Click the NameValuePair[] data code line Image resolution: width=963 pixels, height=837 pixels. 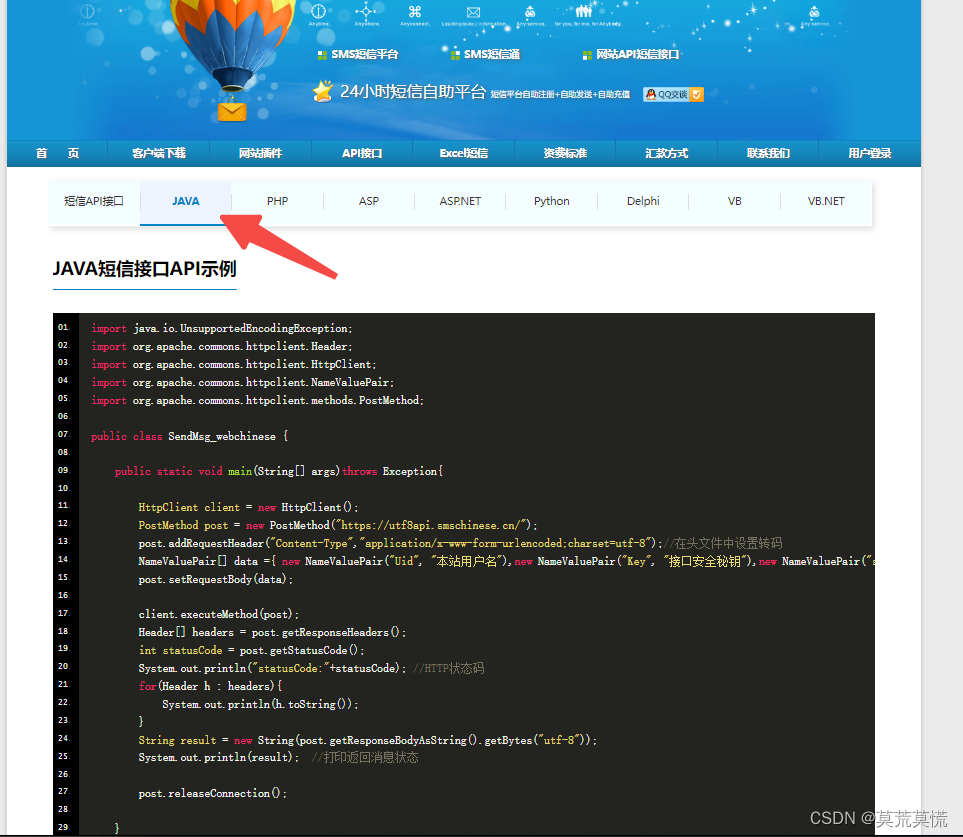coord(507,561)
